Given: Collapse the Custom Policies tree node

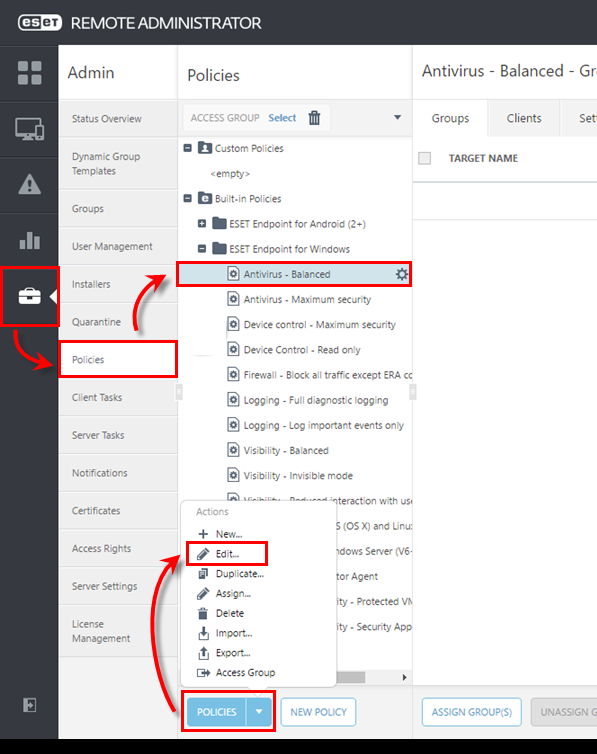Looking at the screenshot, I should (x=188, y=148).
